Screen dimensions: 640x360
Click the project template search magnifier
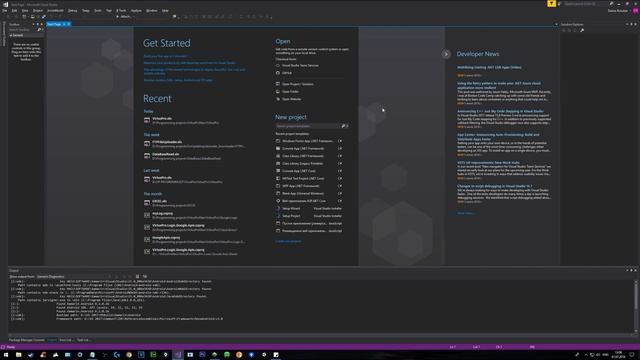(343, 126)
